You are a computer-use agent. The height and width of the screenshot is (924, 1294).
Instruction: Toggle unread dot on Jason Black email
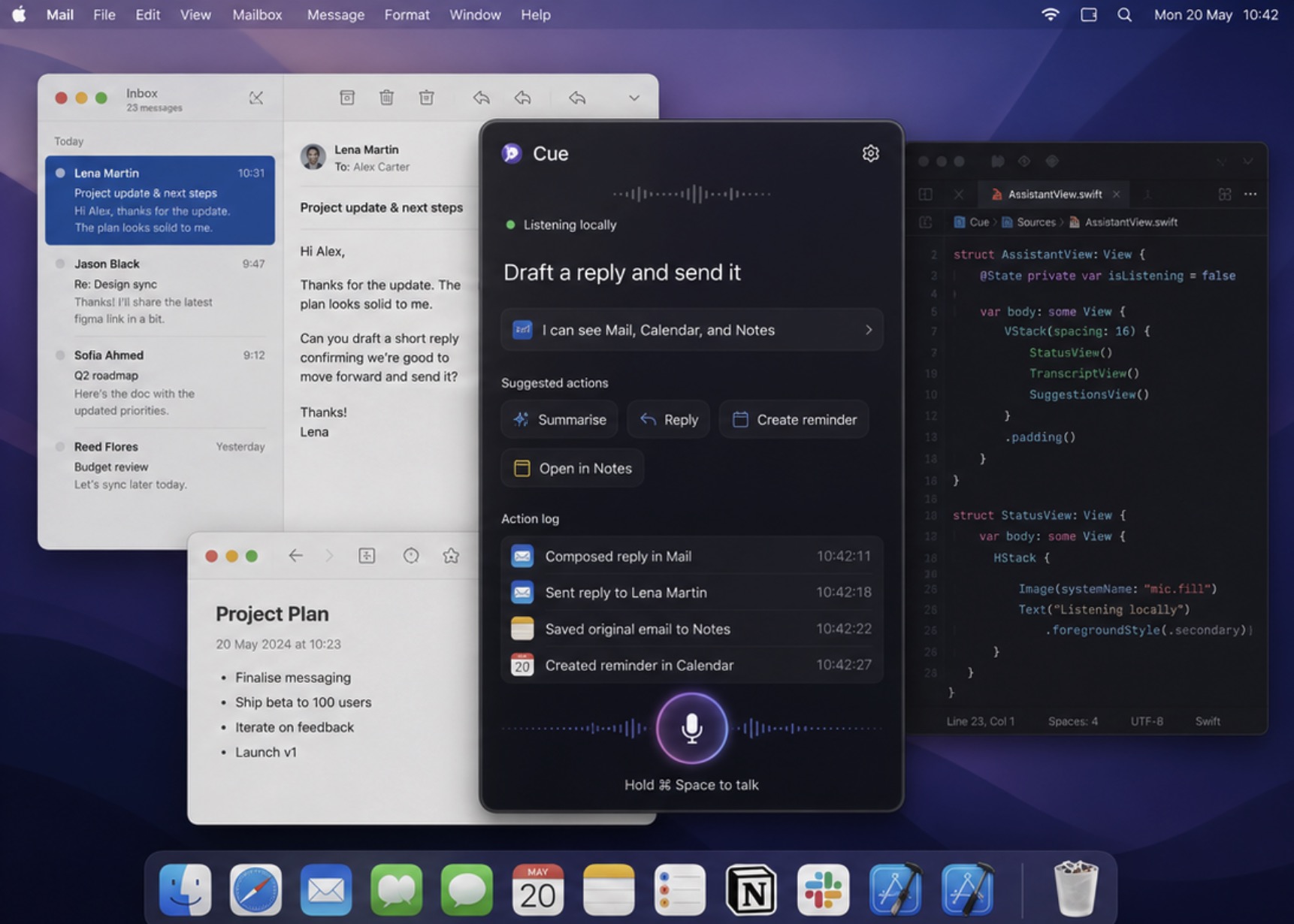click(x=60, y=264)
